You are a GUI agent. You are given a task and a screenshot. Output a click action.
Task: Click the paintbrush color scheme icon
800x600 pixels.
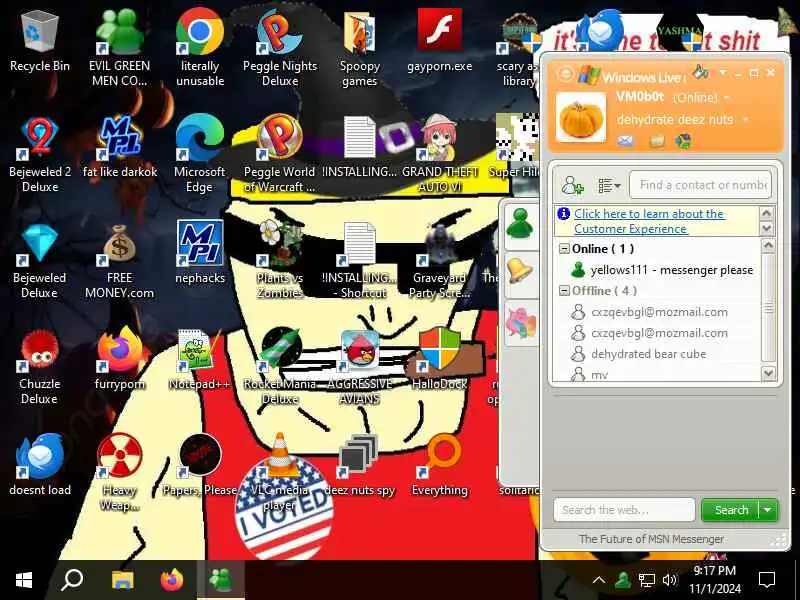tap(701, 72)
